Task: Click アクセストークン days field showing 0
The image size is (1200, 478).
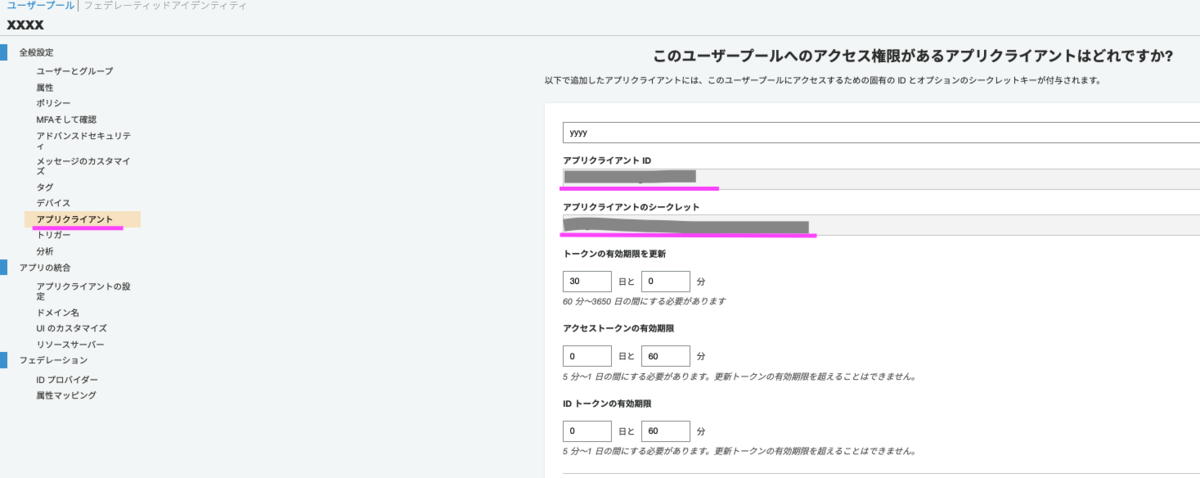Action: 587,356
